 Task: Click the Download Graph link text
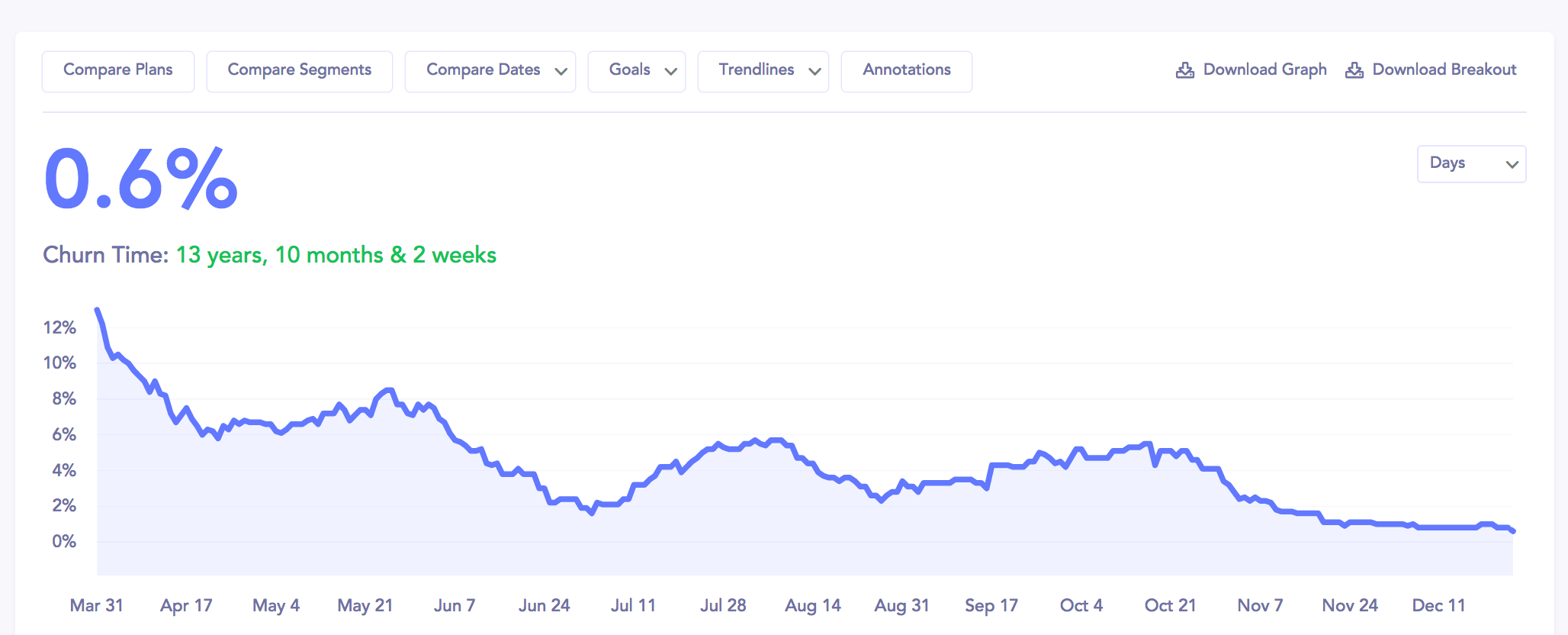click(x=1264, y=70)
